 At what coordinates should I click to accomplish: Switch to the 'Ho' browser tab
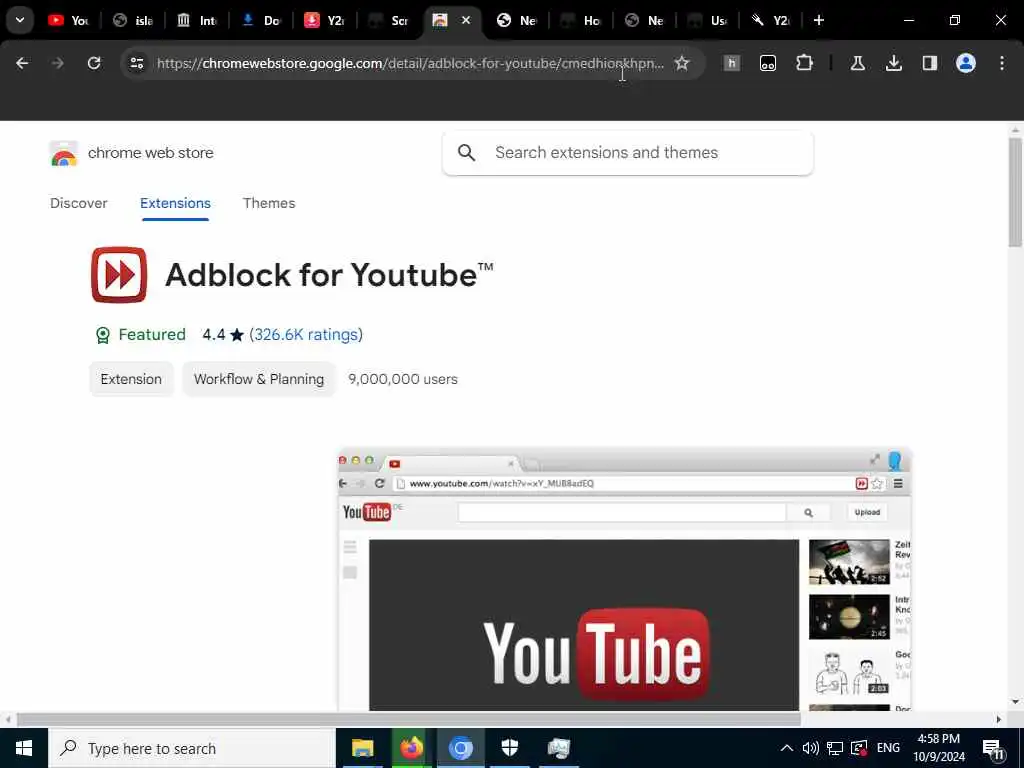point(581,20)
